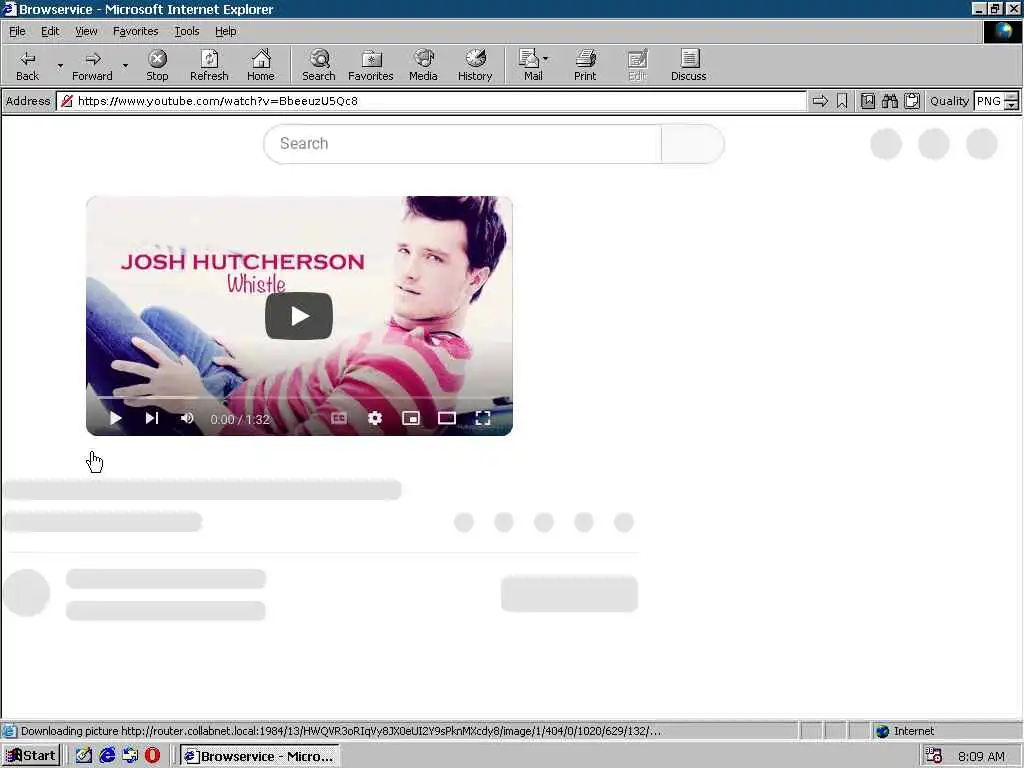Click the YouTube search submit button
The width and height of the screenshot is (1024, 768).
692,144
